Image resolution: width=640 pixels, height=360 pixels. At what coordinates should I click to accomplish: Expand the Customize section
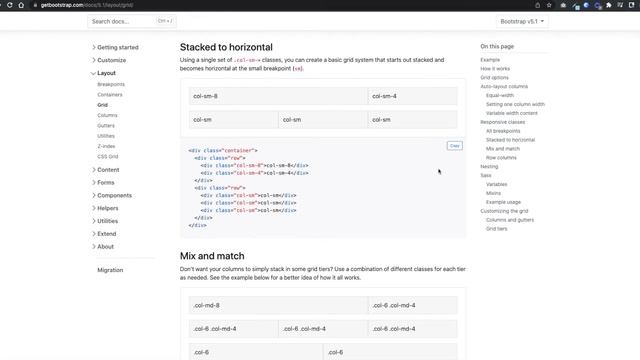coord(109,60)
